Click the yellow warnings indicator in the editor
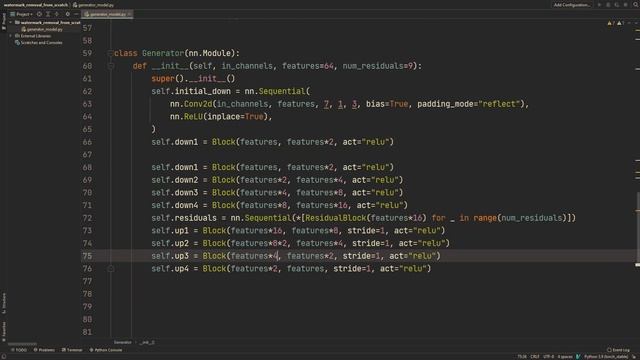 click(x=611, y=23)
